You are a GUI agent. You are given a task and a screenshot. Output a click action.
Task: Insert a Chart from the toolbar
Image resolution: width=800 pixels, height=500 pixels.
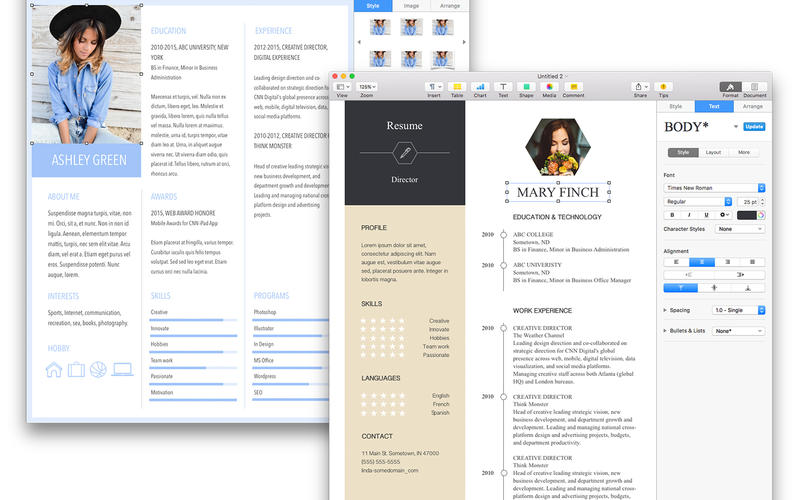point(480,87)
